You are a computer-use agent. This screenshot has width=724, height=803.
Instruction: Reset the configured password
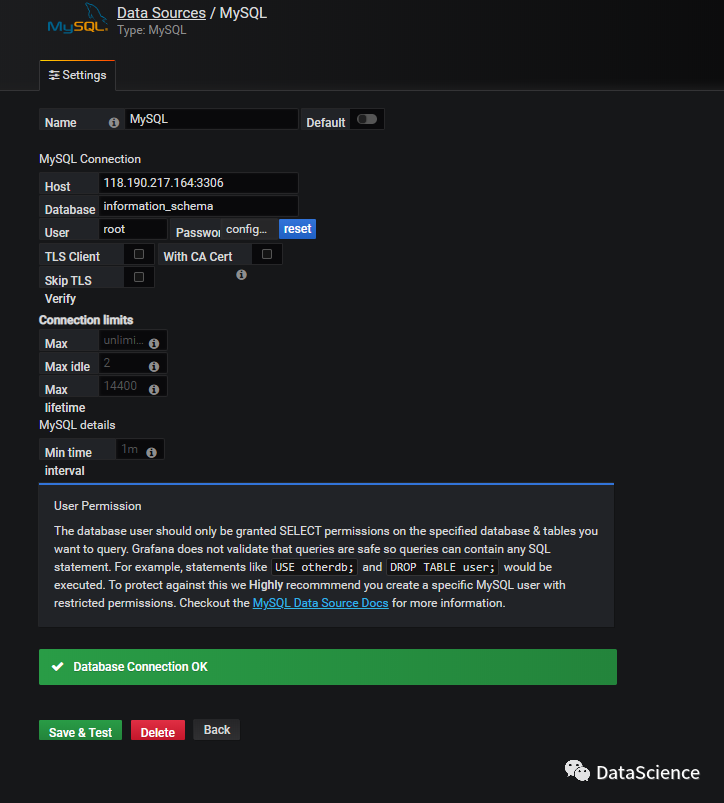[297, 229]
